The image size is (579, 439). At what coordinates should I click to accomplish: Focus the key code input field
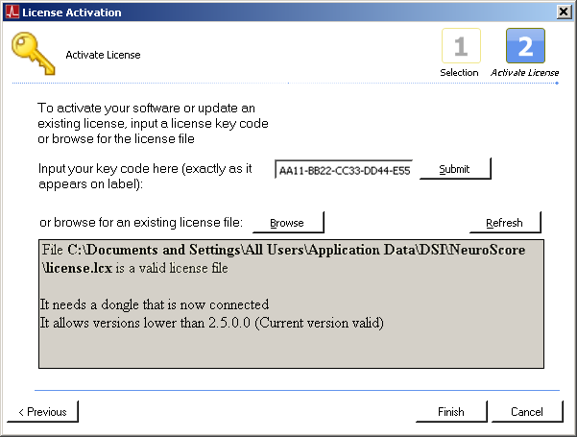pos(344,170)
